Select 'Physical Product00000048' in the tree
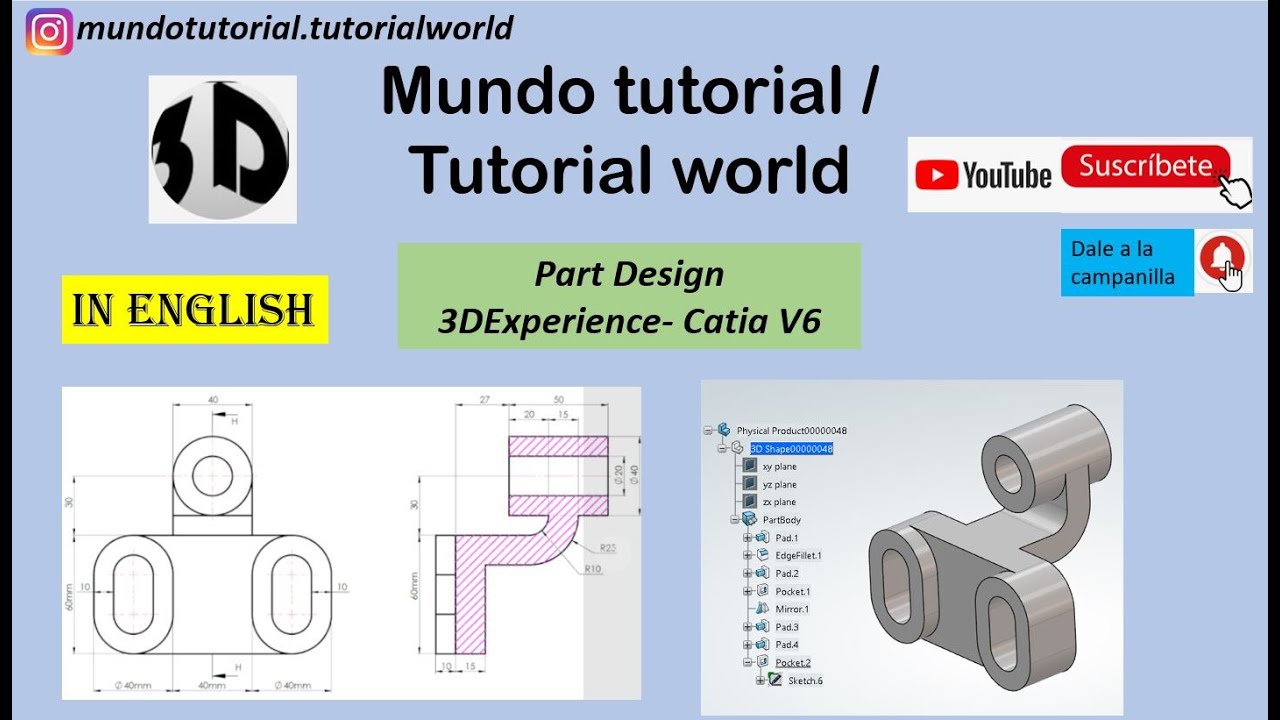Viewport: 1280px width, 720px height. pyautogui.click(x=792, y=430)
